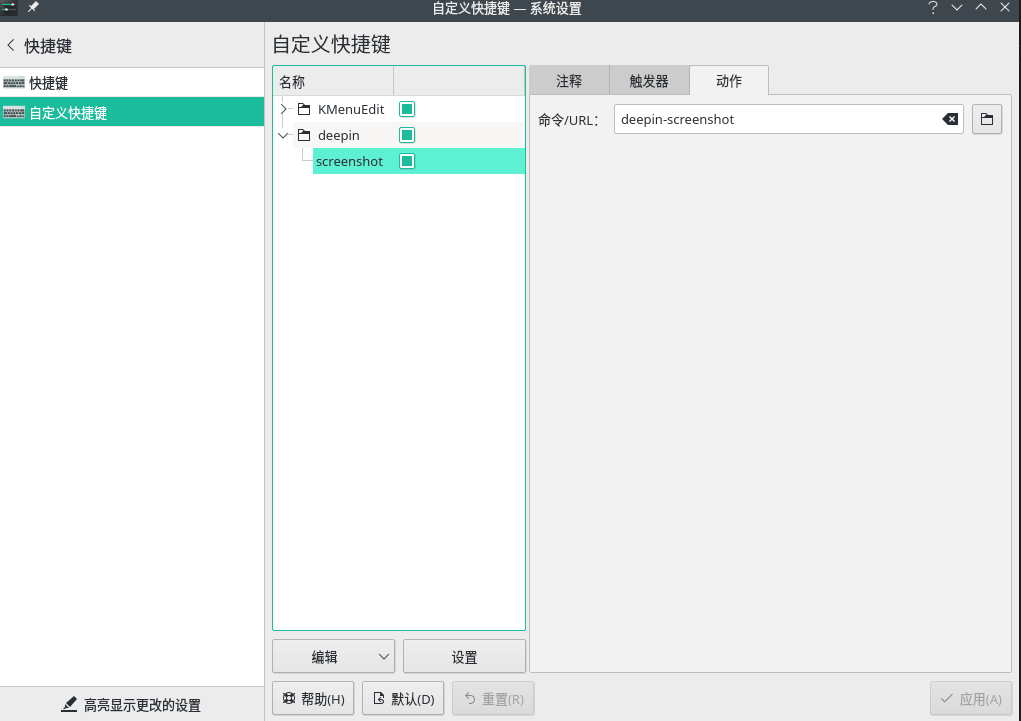Uncheck the screenshot shortcut checkbox
This screenshot has width=1021, height=721.
(407, 161)
